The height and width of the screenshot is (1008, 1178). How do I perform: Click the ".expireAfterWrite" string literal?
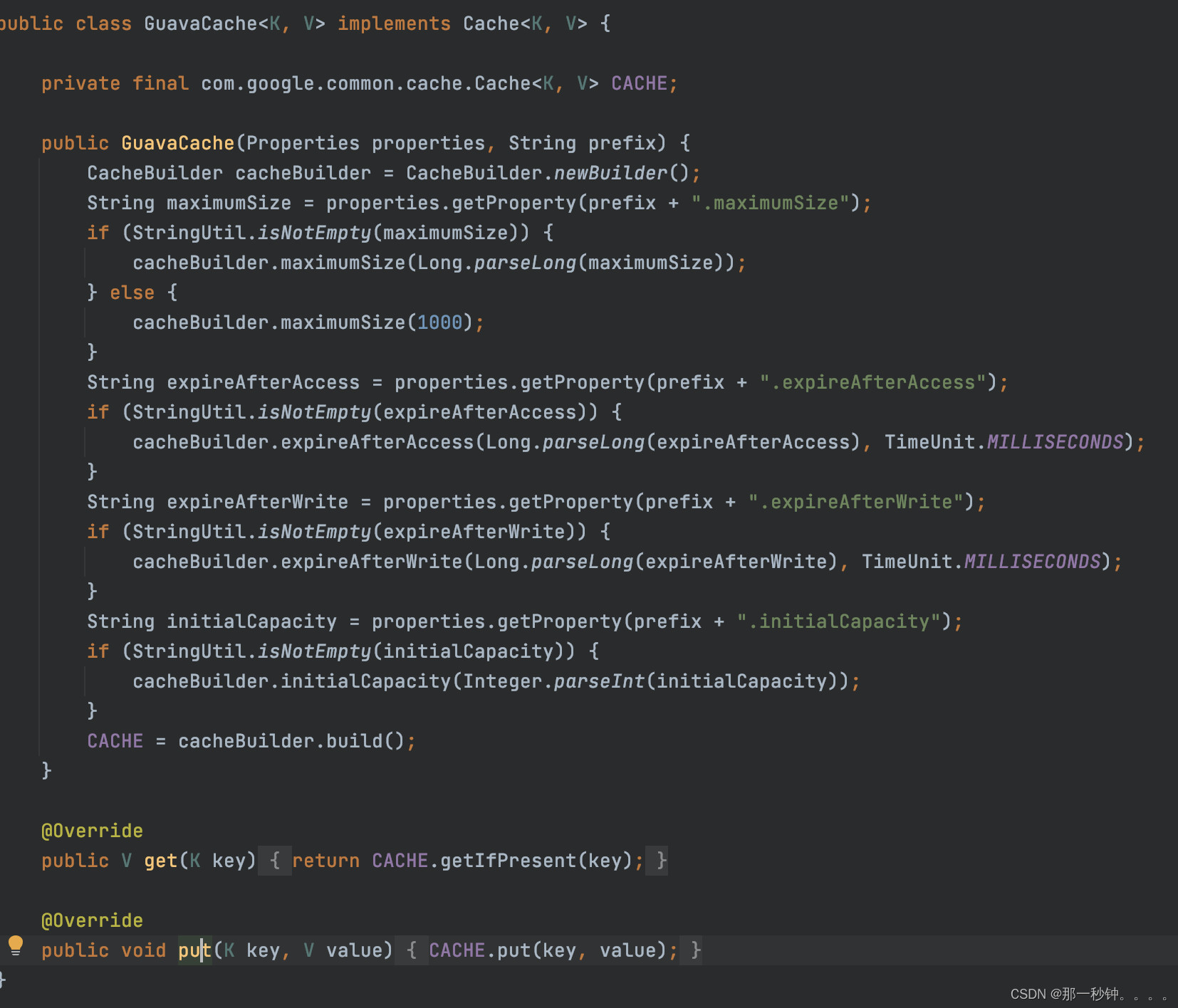pos(855,502)
